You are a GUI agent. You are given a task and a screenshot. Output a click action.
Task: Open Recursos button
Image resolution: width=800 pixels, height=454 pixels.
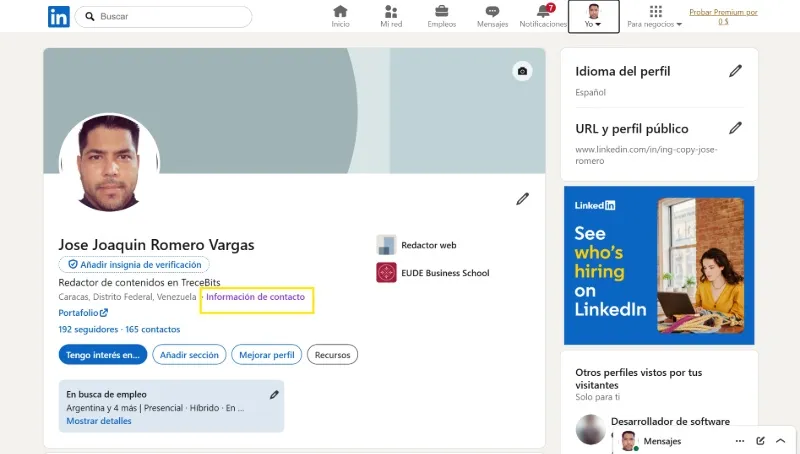(332, 355)
